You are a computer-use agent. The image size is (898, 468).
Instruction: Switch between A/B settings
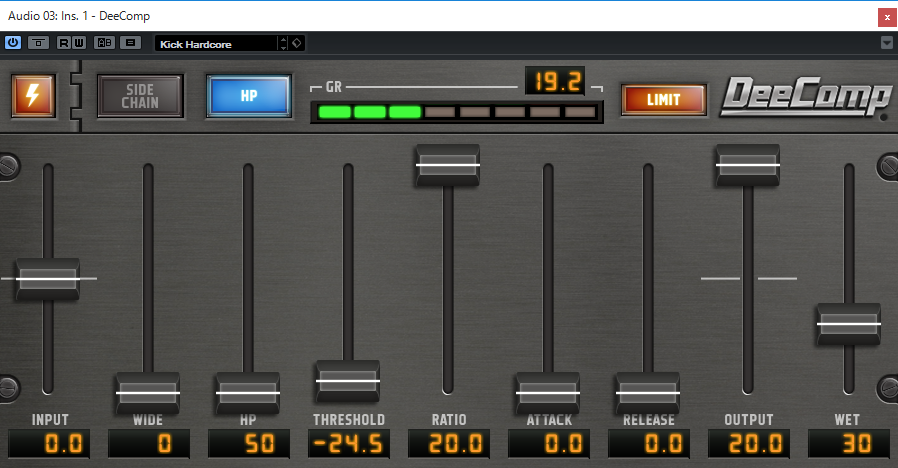point(104,43)
